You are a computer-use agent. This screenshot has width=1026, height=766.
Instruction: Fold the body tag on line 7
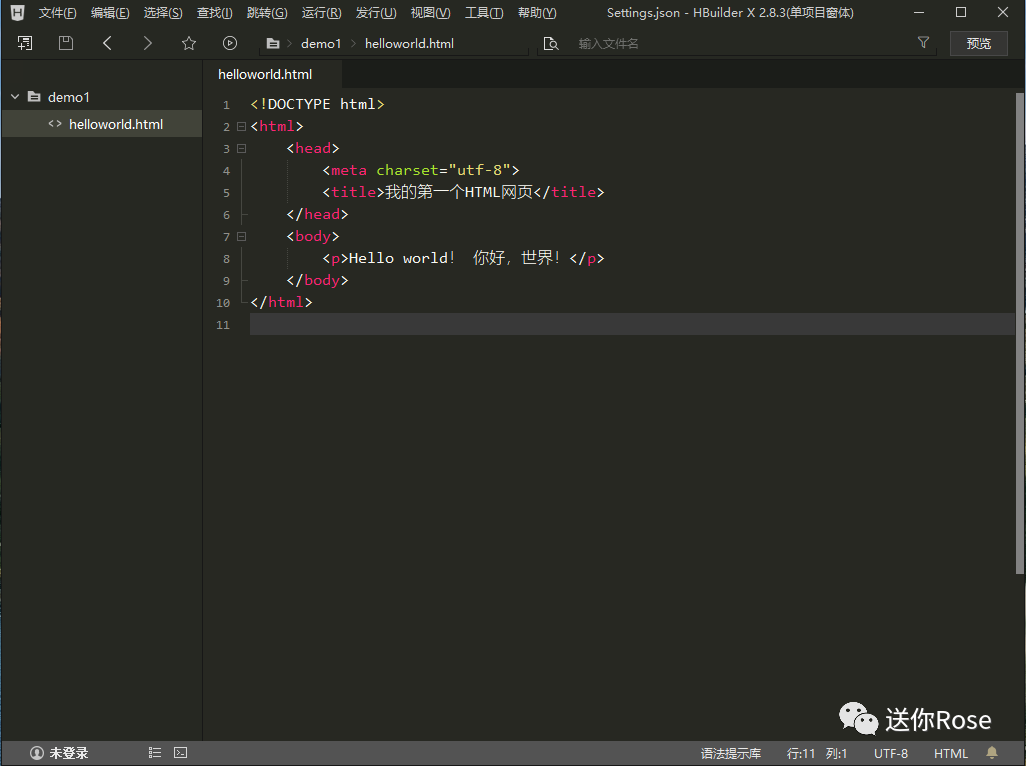(241, 237)
